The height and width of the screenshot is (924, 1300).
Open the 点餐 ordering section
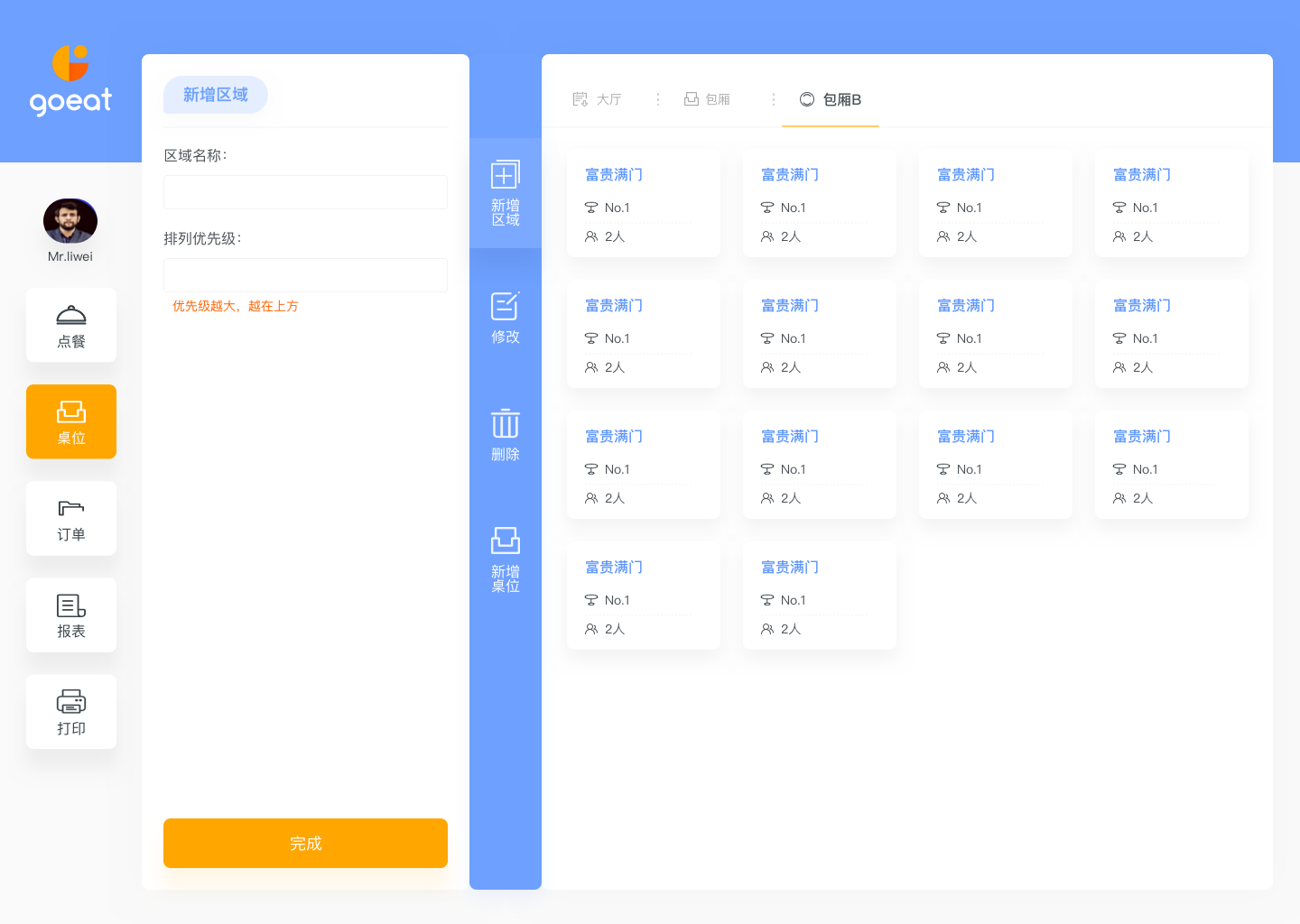(x=71, y=326)
